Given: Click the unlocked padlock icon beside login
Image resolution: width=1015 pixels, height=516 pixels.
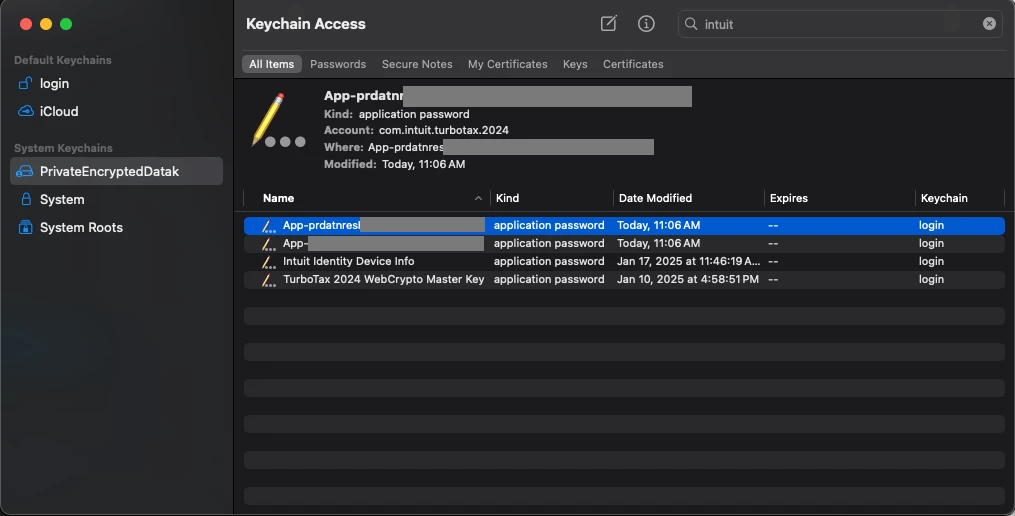Looking at the screenshot, I should [25, 83].
